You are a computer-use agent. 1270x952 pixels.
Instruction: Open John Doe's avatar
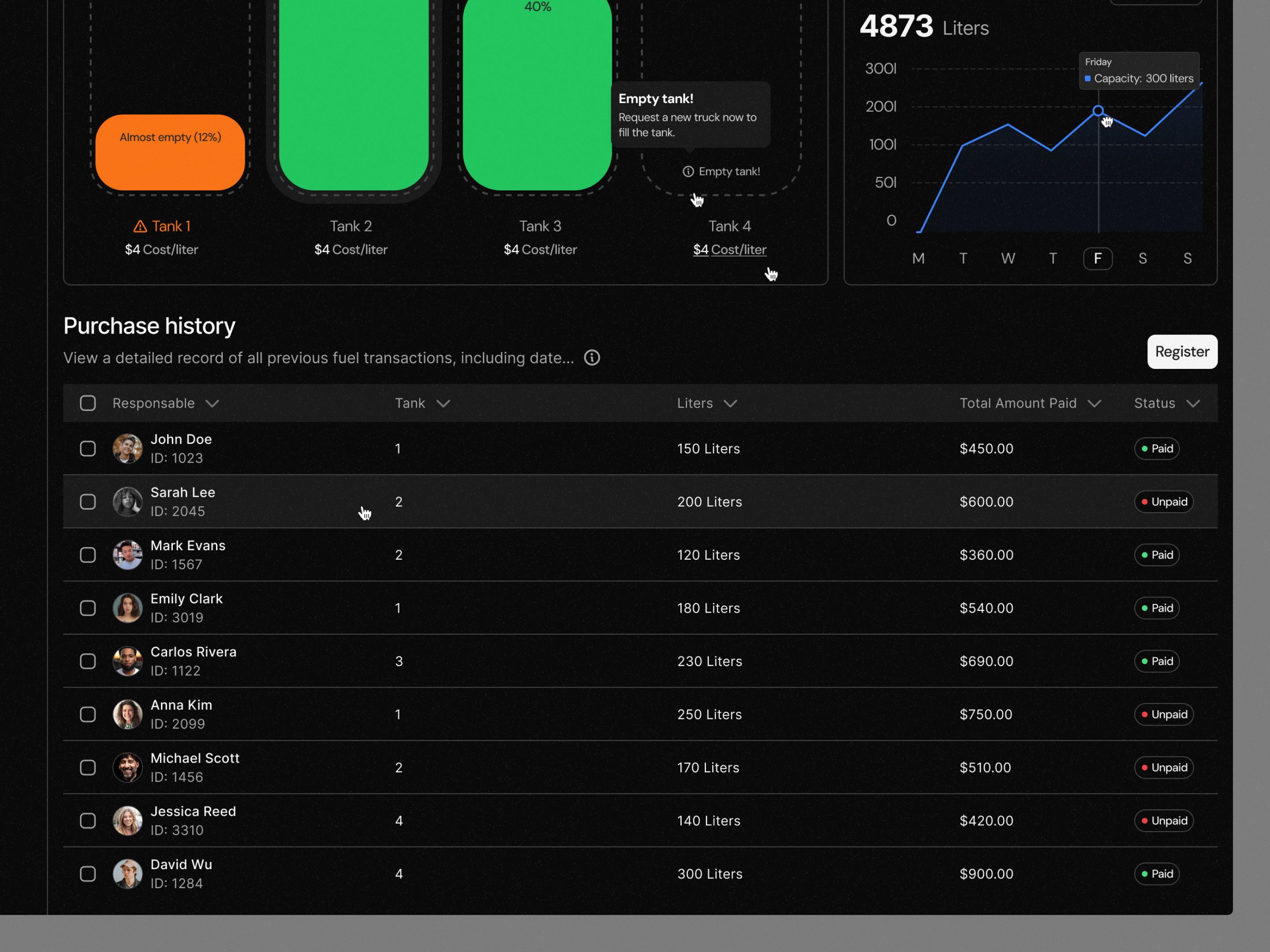(x=127, y=448)
